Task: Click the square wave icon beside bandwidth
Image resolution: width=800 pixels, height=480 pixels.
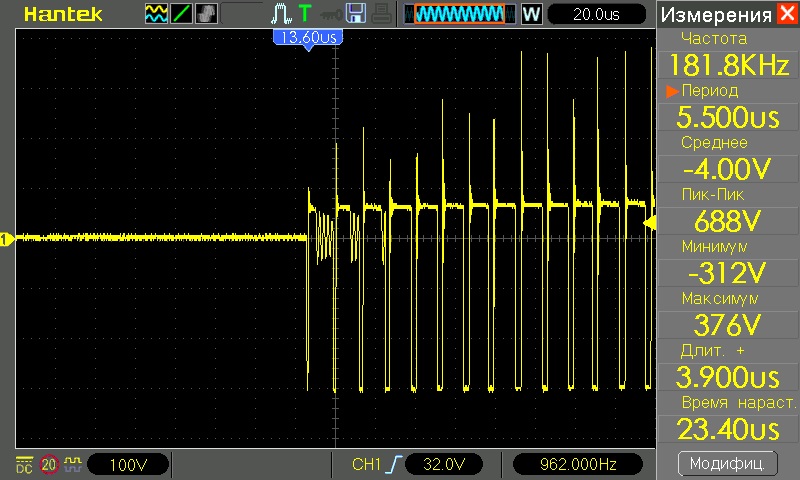Action: tap(73, 465)
